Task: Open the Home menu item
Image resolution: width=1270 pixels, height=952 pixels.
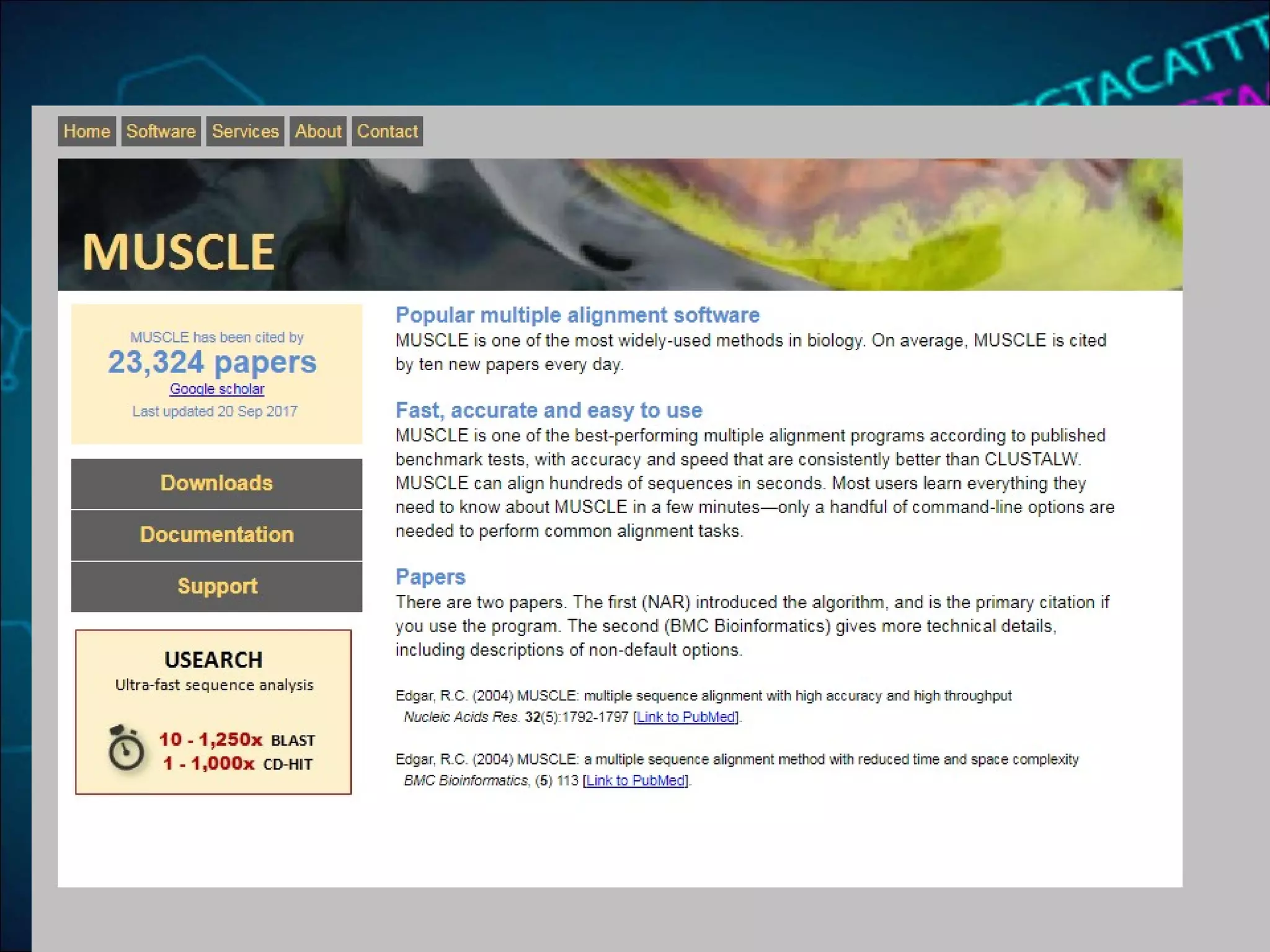Action: click(x=87, y=131)
